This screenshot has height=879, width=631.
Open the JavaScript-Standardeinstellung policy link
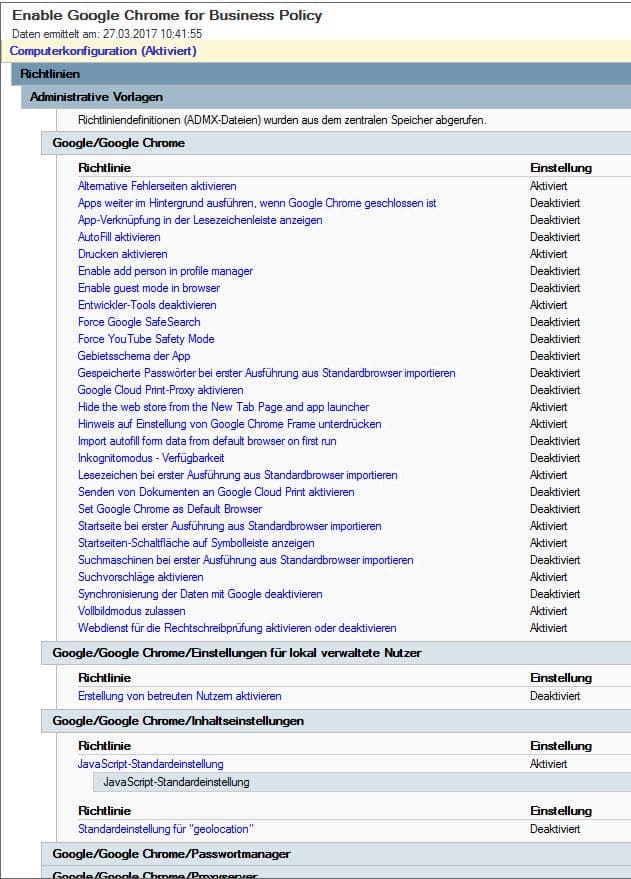pyautogui.click(x=151, y=764)
